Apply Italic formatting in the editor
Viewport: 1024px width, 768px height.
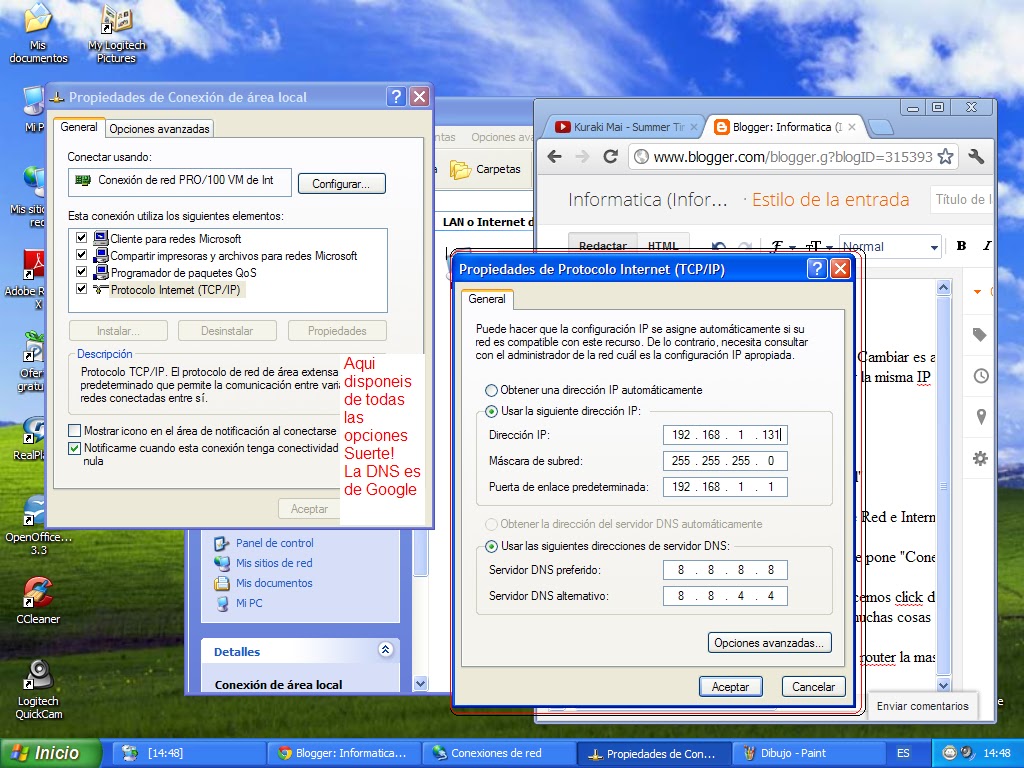pyautogui.click(x=986, y=245)
